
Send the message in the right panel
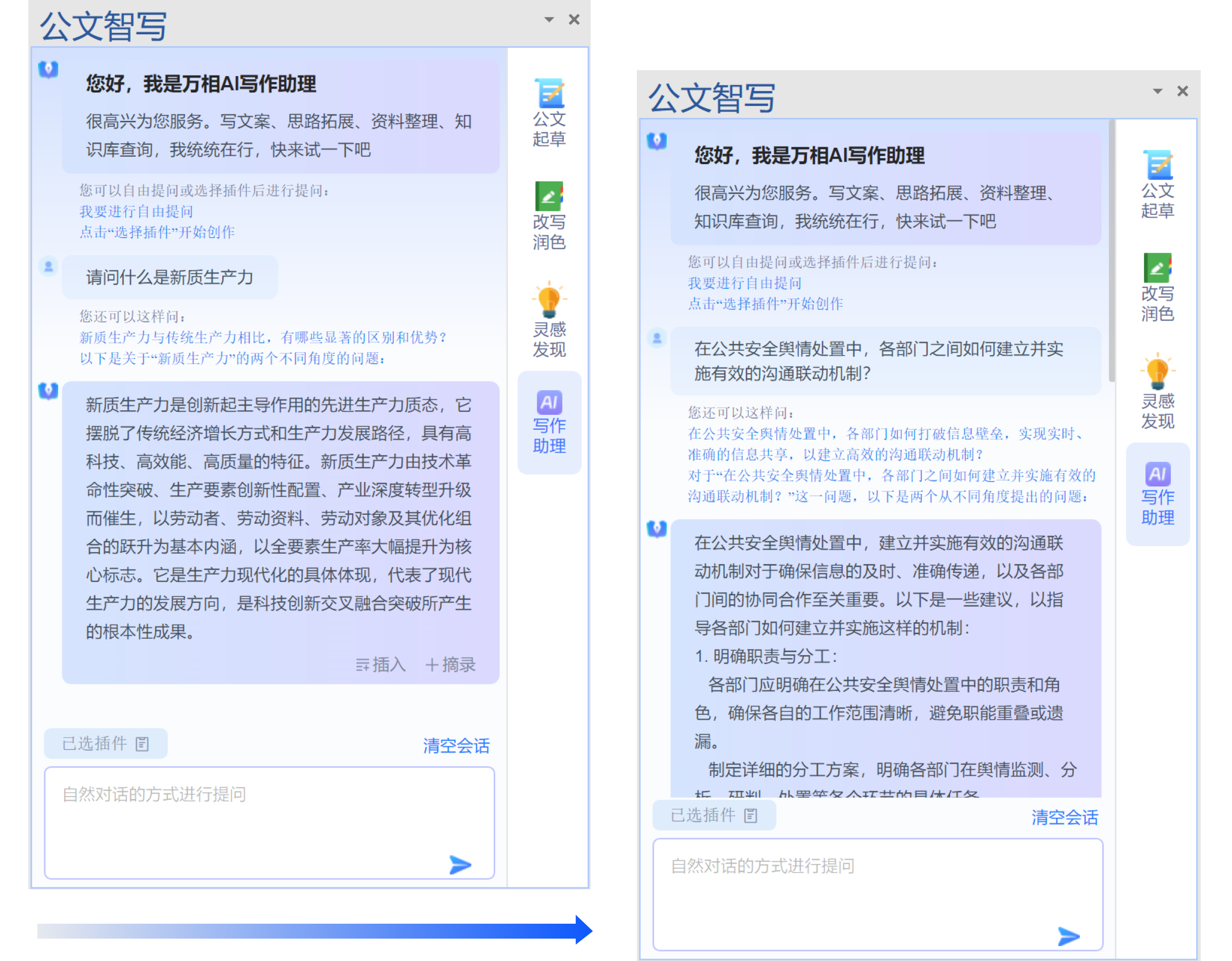[x=1068, y=936]
